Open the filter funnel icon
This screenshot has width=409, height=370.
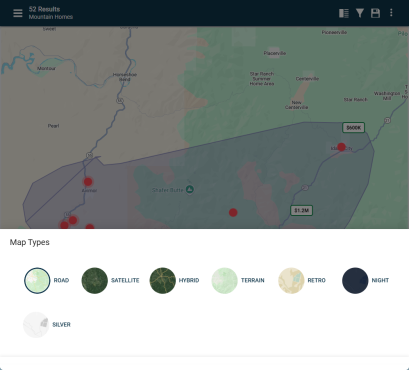[360, 13]
